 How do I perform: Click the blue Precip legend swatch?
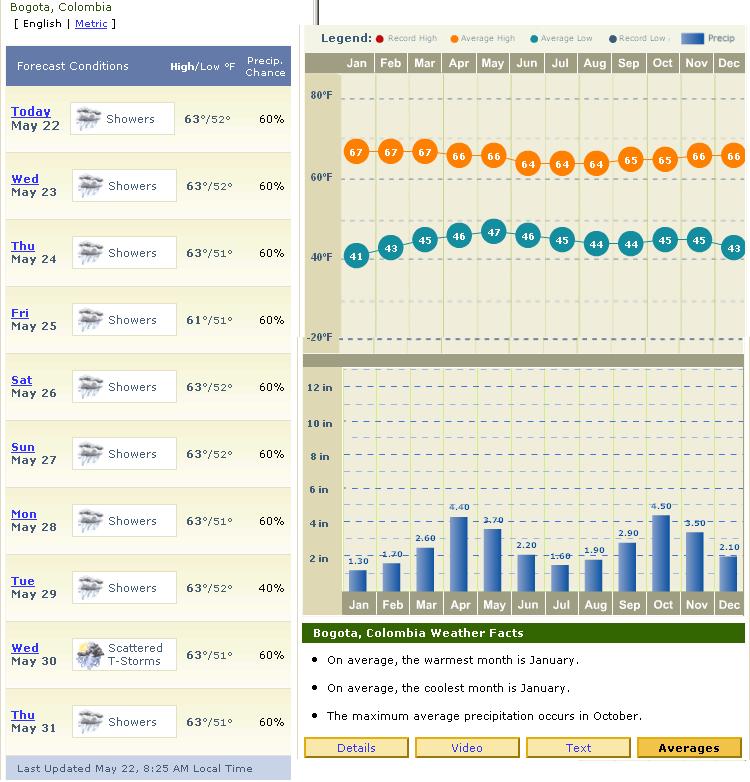tap(692, 39)
